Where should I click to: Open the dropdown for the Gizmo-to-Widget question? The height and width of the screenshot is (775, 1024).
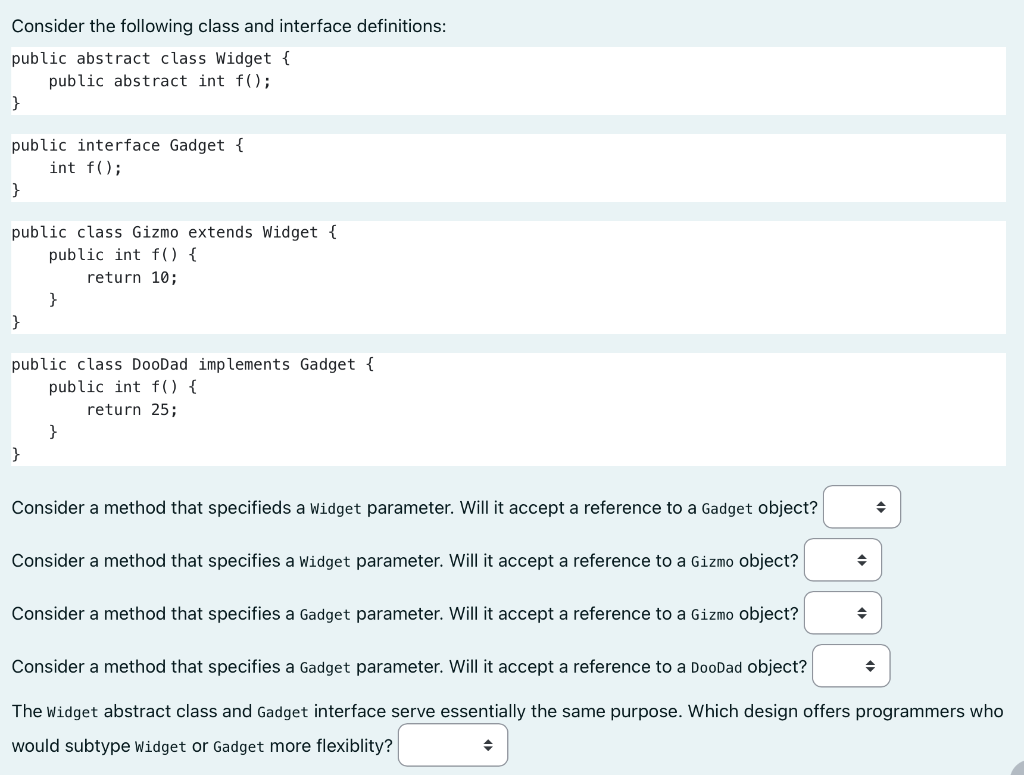coord(842,559)
